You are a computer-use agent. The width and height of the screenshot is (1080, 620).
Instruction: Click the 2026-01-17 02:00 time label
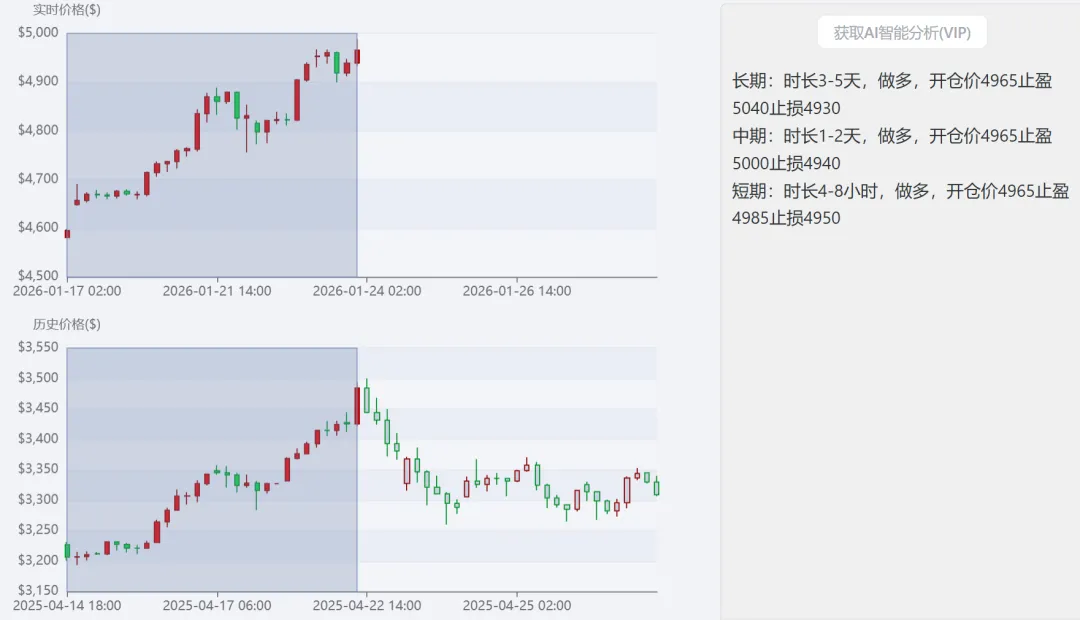[66, 291]
